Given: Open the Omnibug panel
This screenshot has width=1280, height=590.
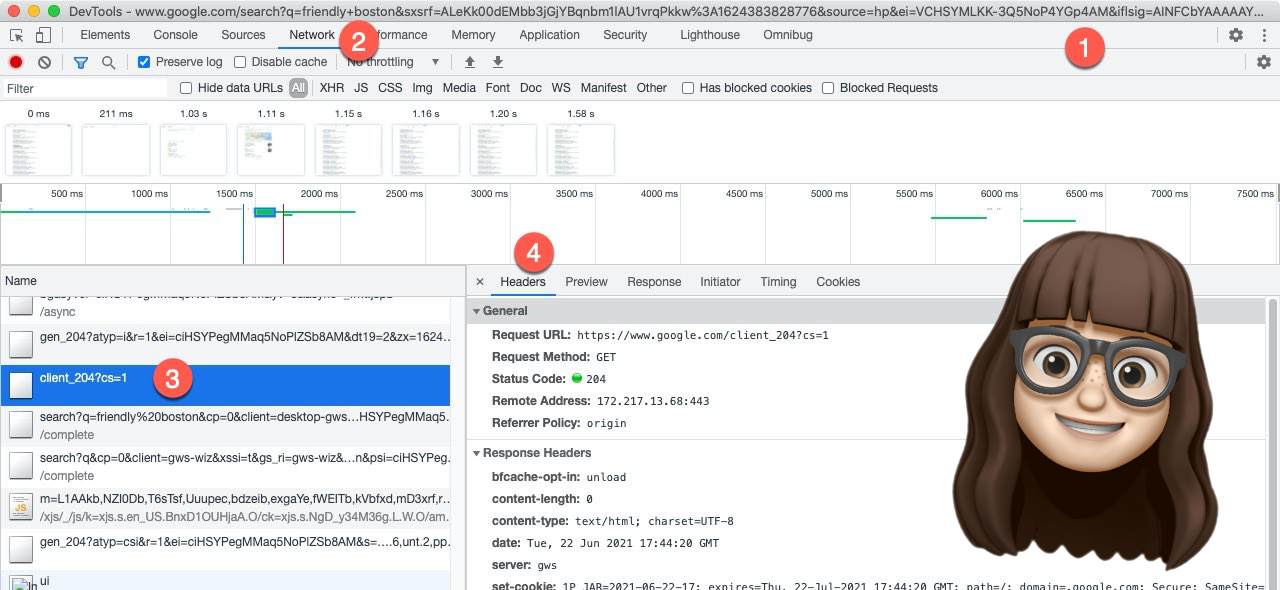Looking at the screenshot, I should click(x=787, y=35).
